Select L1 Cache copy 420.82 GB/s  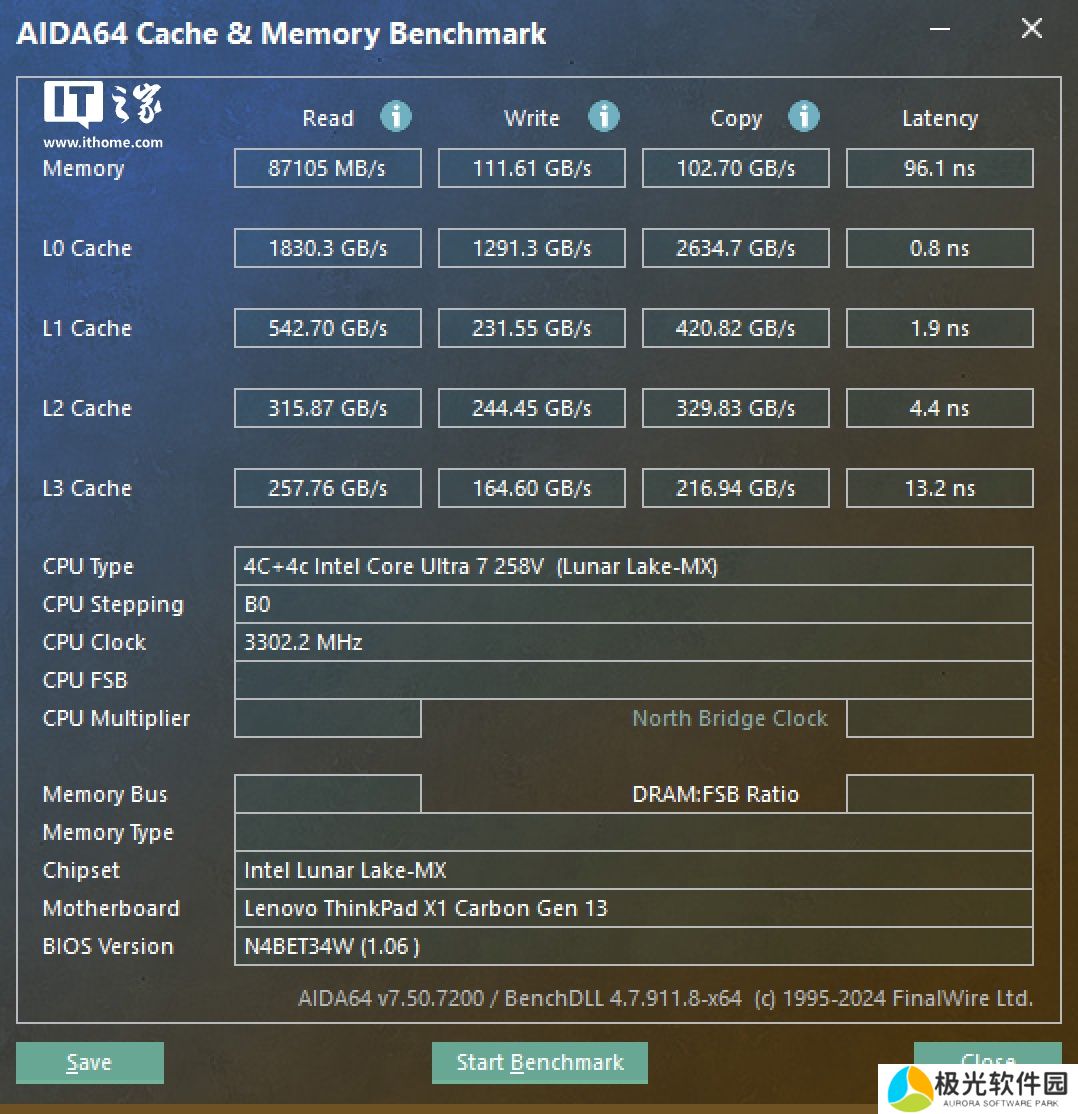pyautogui.click(x=735, y=328)
